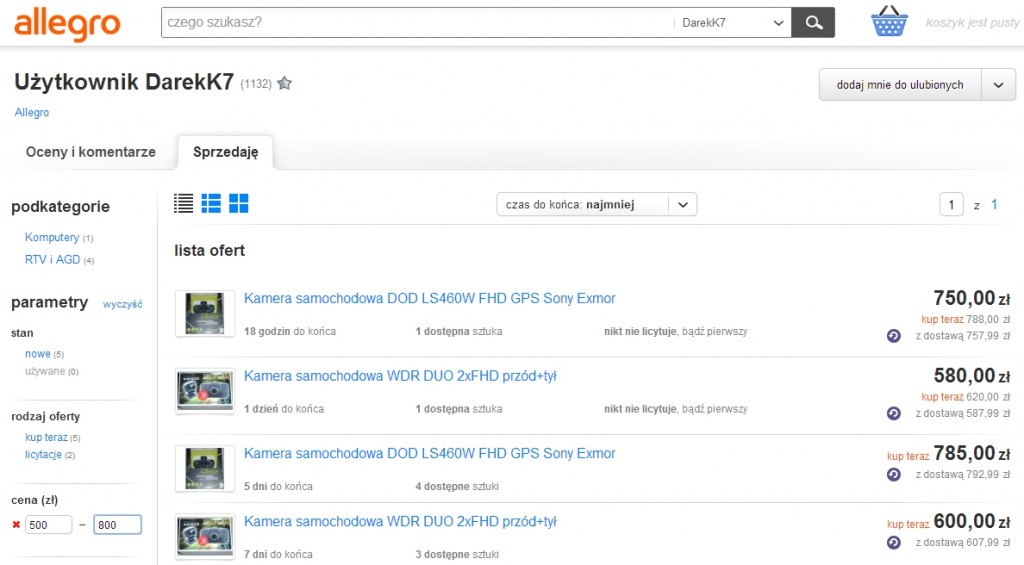Screen dimensions: 1024x565
Task: Click the 580,00 zł price
Action: pyautogui.click(x=972, y=376)
